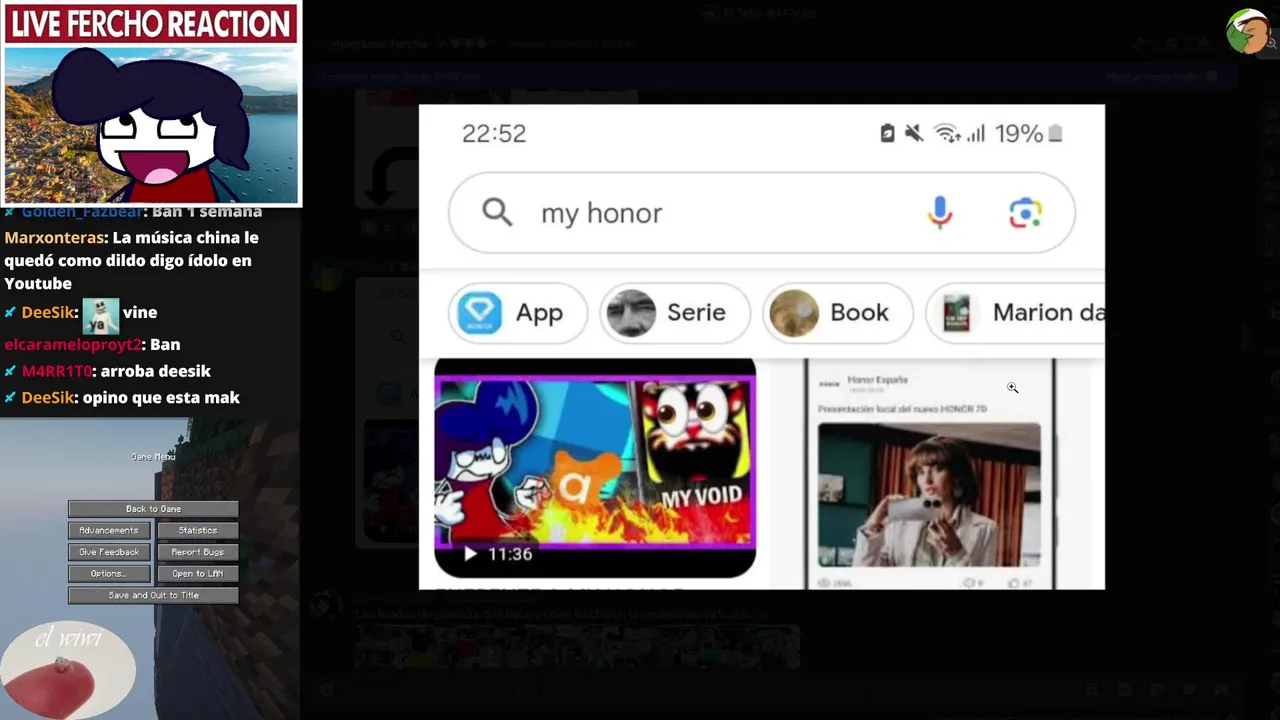Image resolution: width=1280 pixels, height=720 pixels.
Task: Tap the magnifier icon in search bar
Action: [x=497, y=212]
